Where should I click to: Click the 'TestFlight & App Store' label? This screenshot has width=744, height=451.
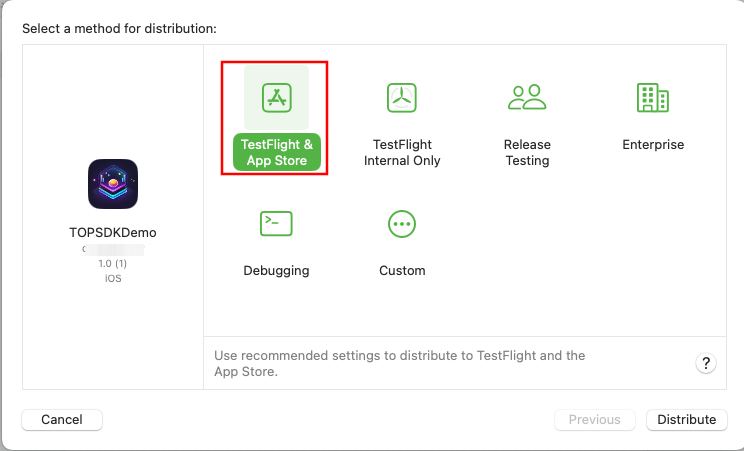[x=277, y=152]
